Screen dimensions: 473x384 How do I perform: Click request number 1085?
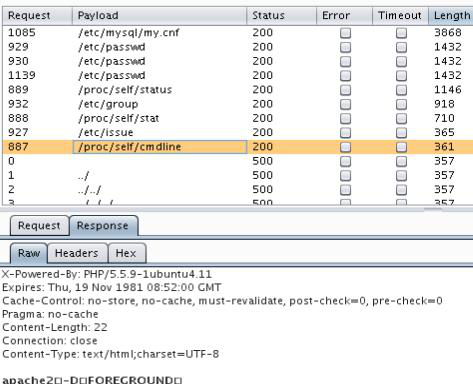click(22, 33)
